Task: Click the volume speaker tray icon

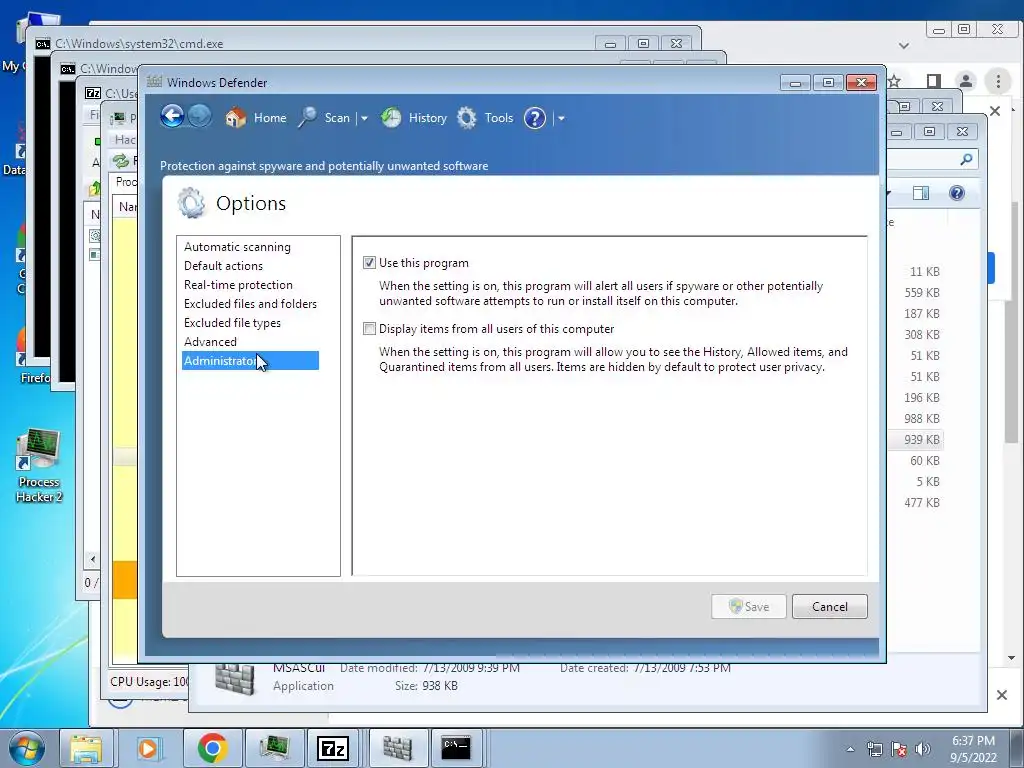Action: (923, 750)
